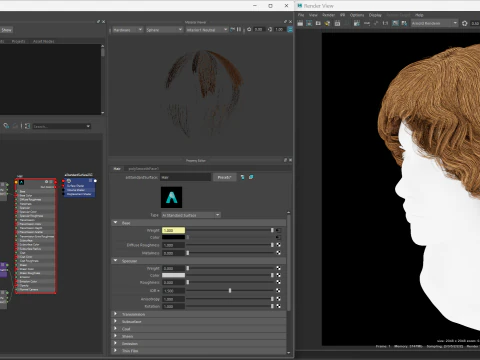Click the Show button in the left panel
The image size is (480, 360).
(x=6, y=30)
